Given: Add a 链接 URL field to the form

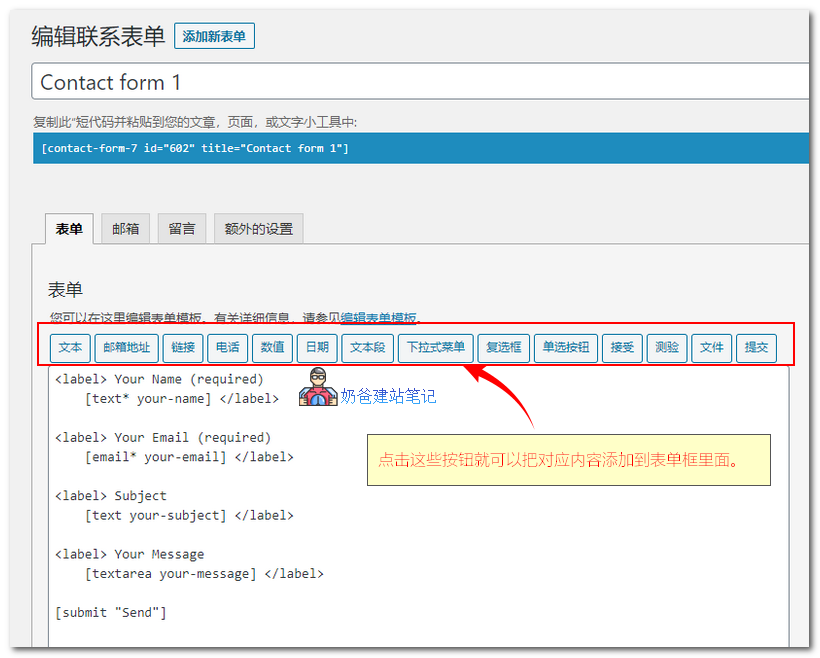Looking at the screenshot, I should tap(183, 348).
